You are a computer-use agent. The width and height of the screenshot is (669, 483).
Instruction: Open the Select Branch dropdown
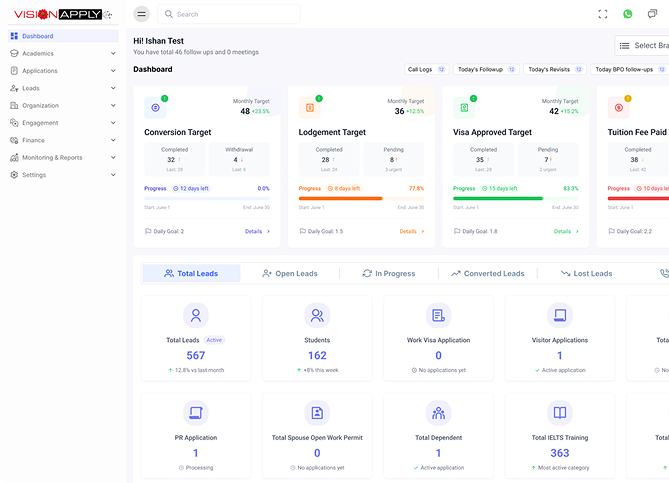click(642, 46)
